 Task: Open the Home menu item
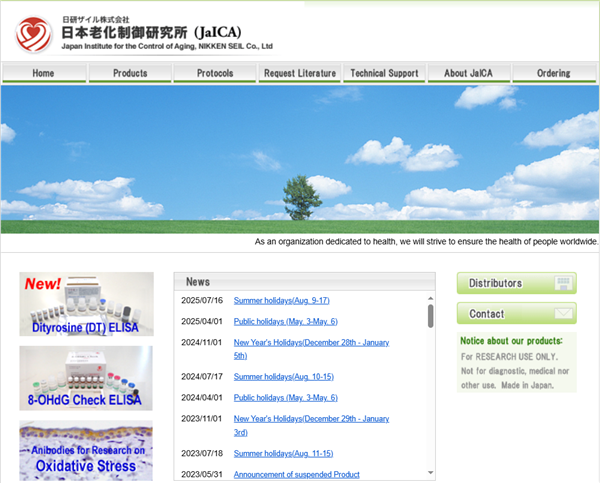coord(44,73)
